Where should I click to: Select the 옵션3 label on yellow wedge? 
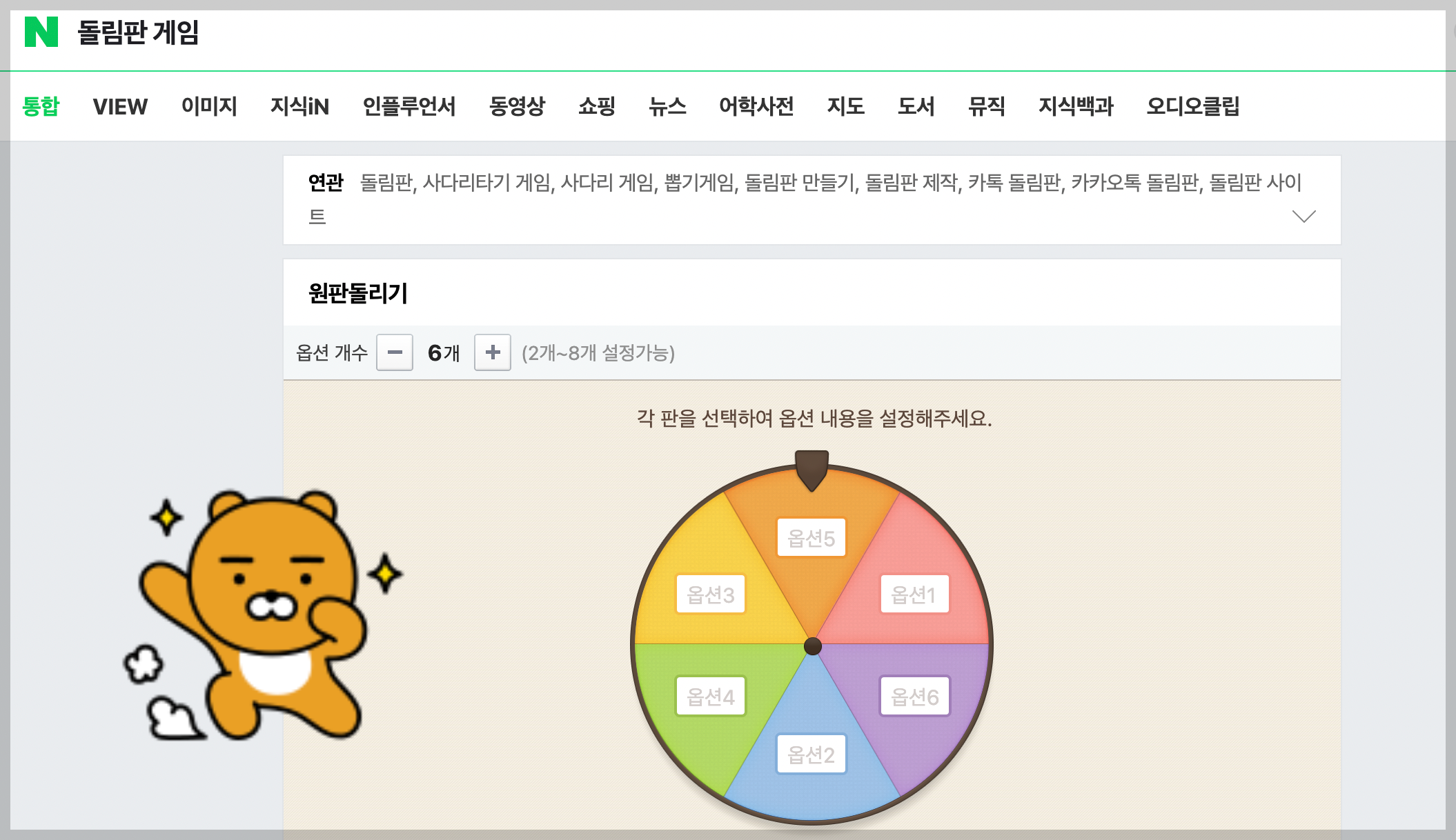711,594
